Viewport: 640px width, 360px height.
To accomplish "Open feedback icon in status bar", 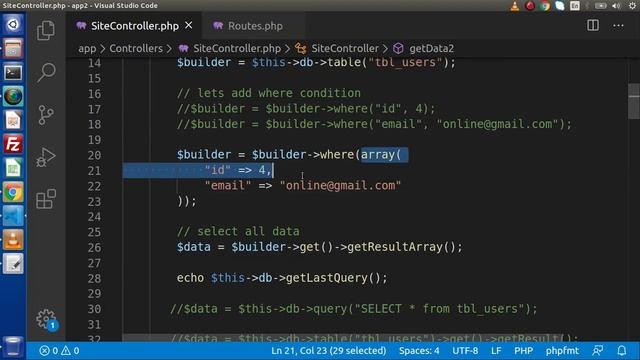I will 598,351.
